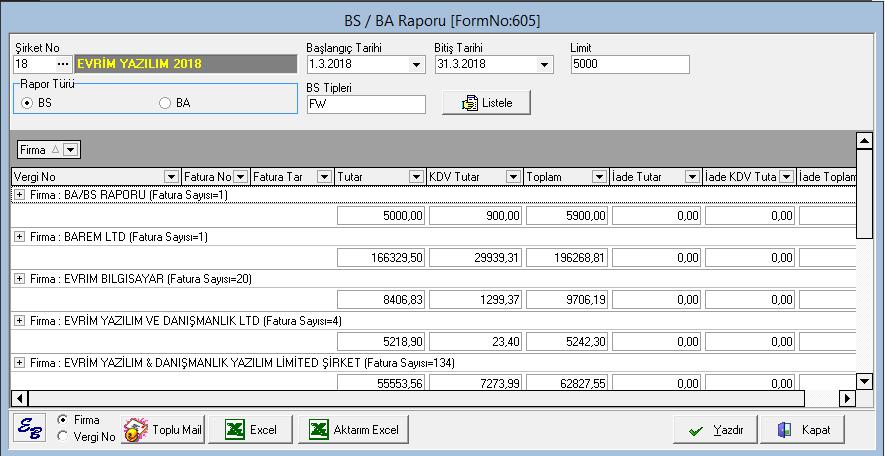Click vertical scrollbar down arrow
Viewport: 885px width, 456px height.
[864, 382]
